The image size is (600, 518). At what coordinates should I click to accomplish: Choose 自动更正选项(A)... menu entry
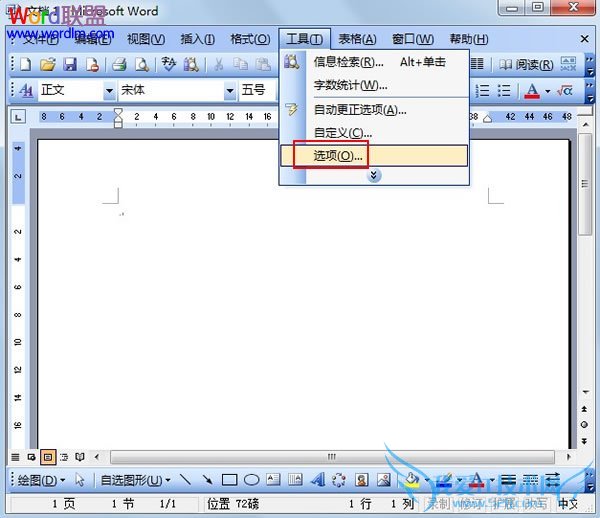click(374, 110)
